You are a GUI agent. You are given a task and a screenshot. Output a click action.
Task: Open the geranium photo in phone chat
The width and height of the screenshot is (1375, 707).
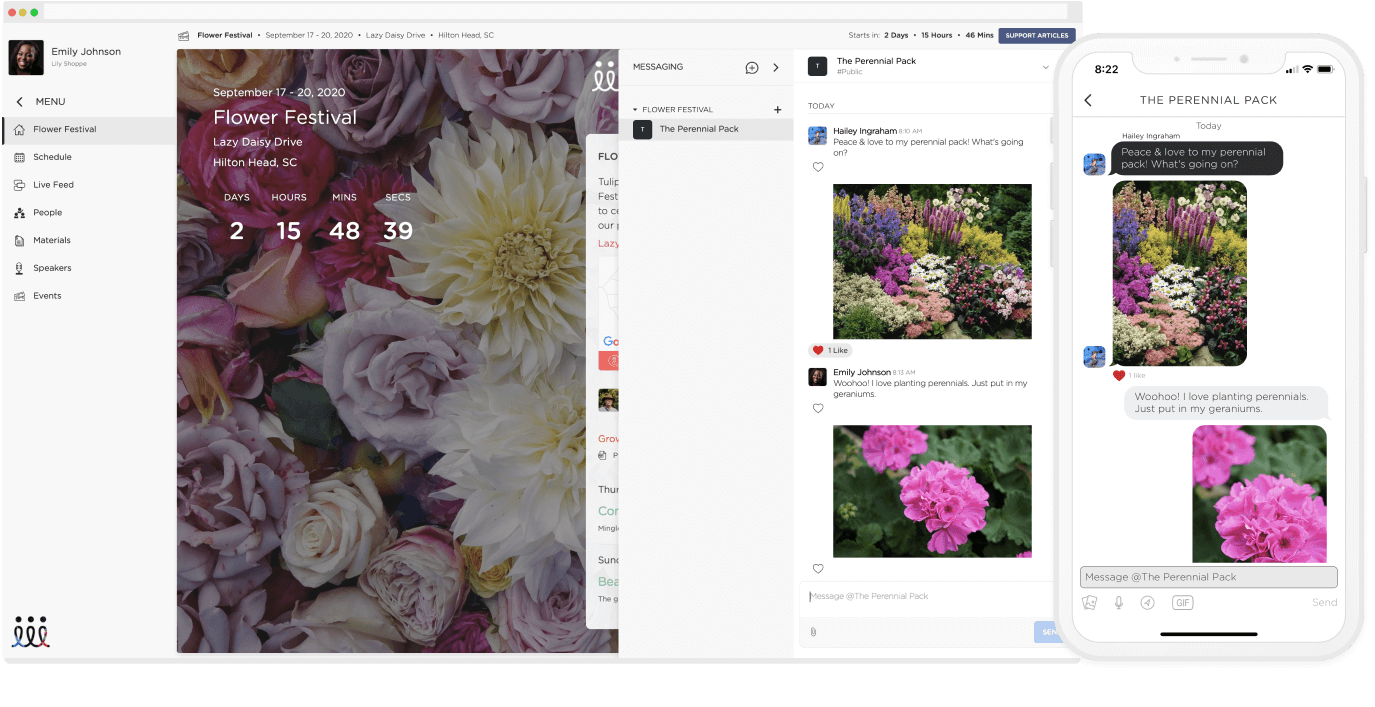click(x=1259, y=494)
